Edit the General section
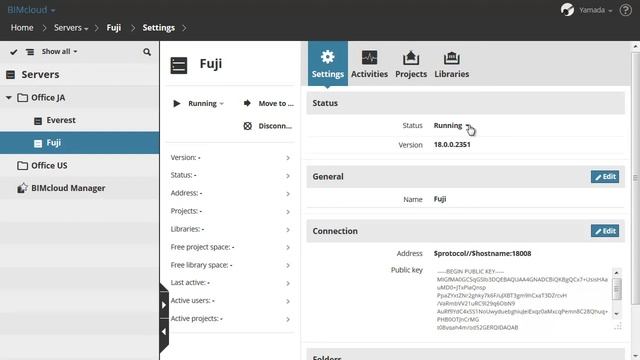Image resolution: width=640 pixels, height=360 pixels. 605,177
